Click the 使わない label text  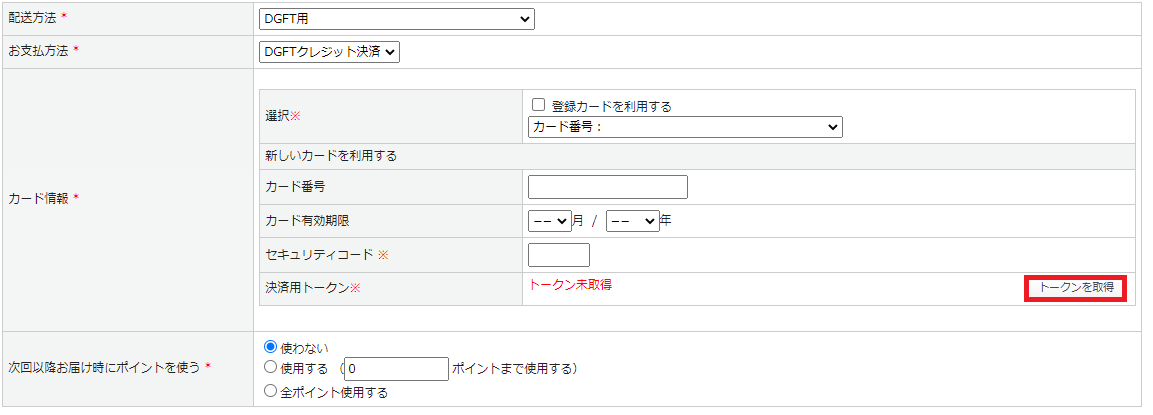tap(301, 347)
